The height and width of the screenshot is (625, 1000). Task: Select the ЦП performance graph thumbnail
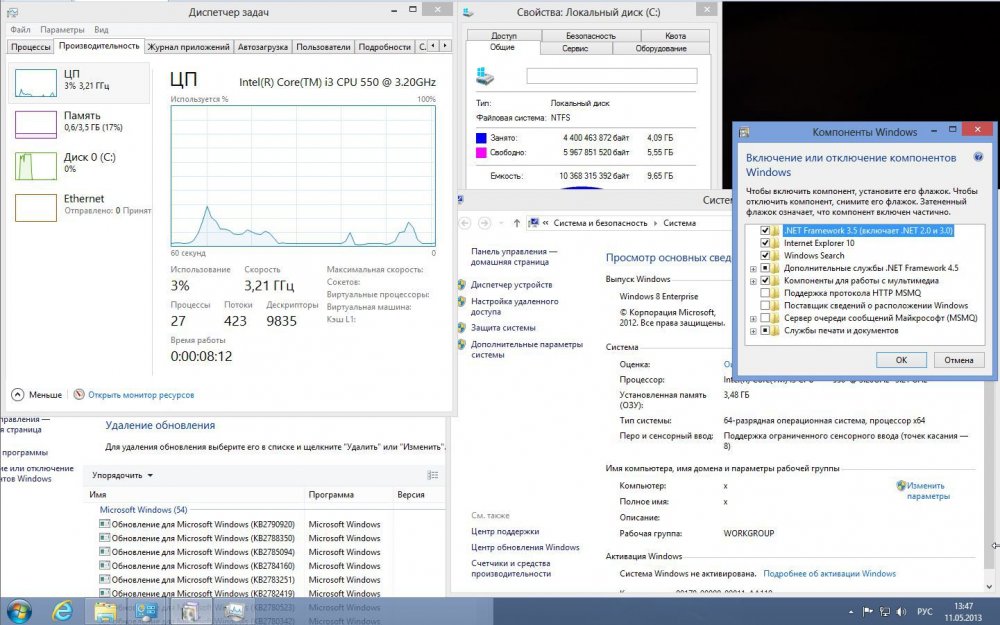pyautogui.click(x=36, y=83)
